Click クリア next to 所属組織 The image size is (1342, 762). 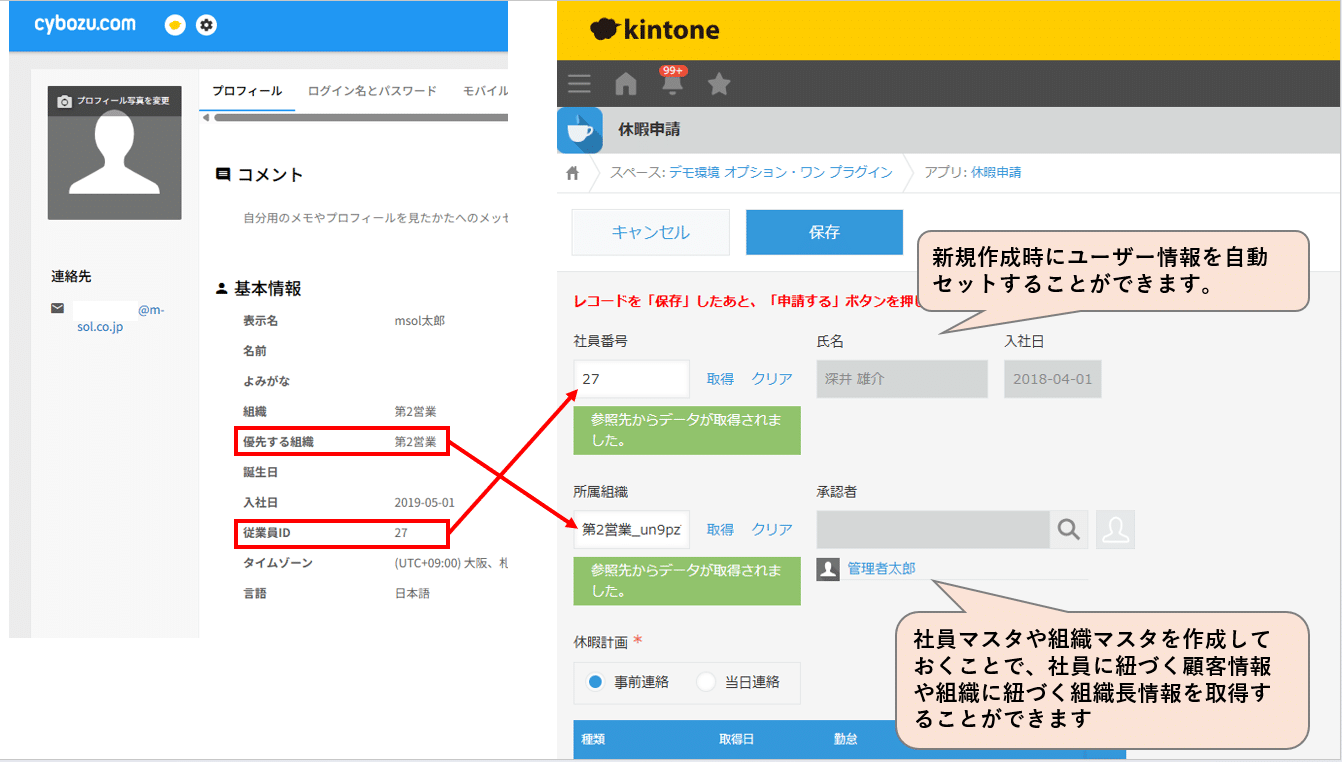click(772, 530)
